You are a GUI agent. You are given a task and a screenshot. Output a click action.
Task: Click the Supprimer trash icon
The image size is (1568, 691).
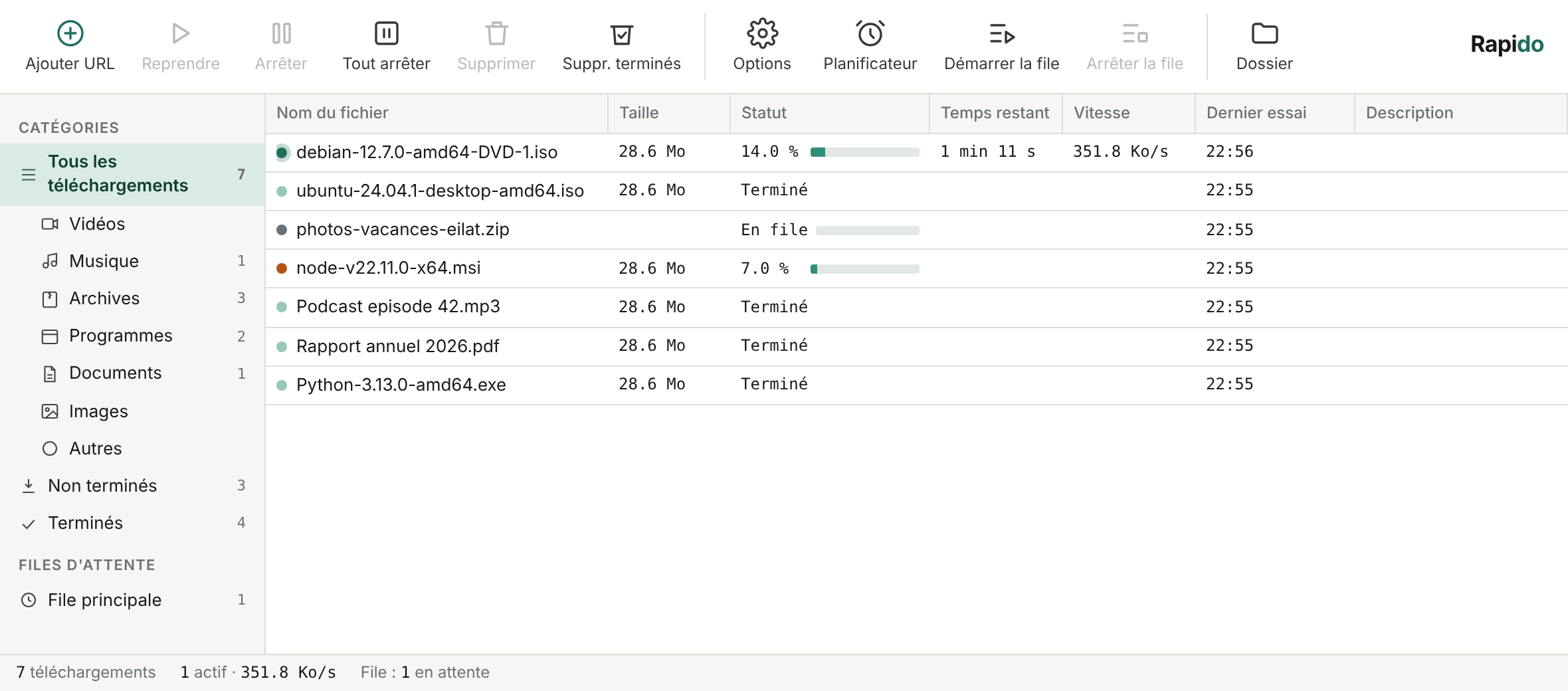(x=496, y=33)
